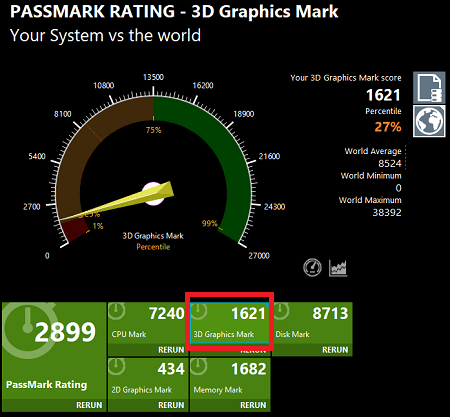Screen dimensions: 450x417
Task: Click the orange Percentile label under gauge
Action: [153, 247]
